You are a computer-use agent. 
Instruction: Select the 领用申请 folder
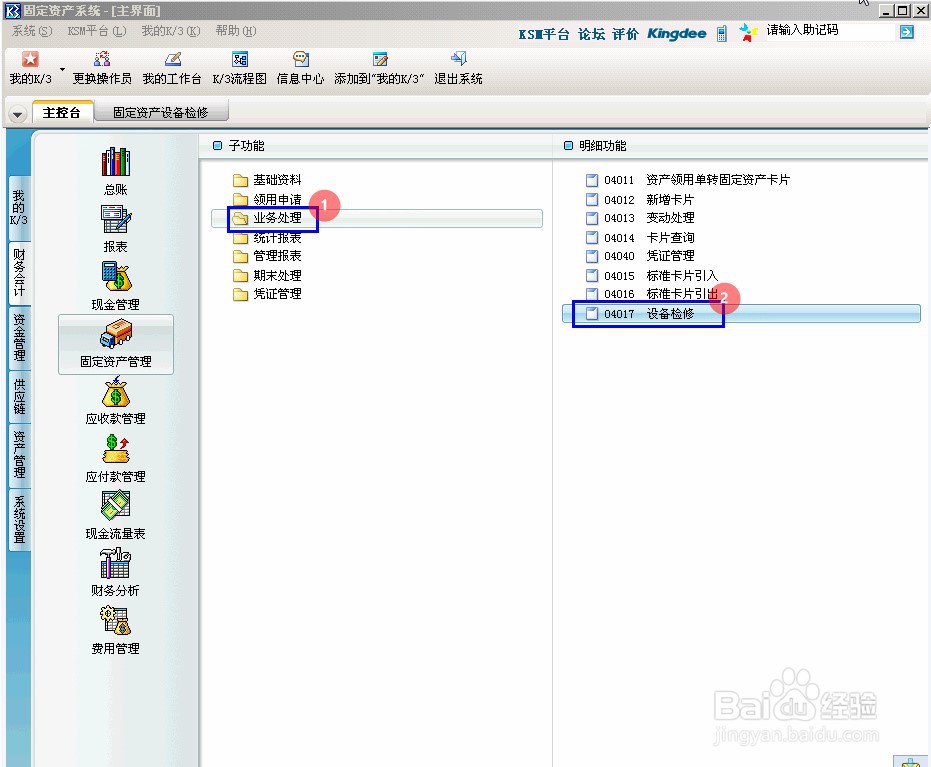(267, 199)
